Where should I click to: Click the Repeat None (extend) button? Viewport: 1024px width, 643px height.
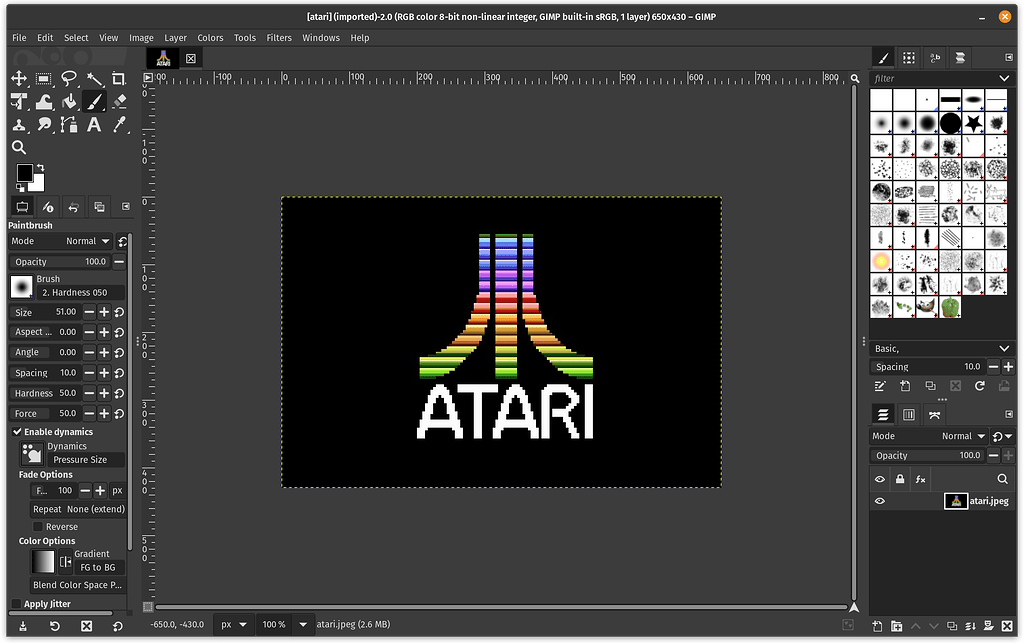[78, 509]
